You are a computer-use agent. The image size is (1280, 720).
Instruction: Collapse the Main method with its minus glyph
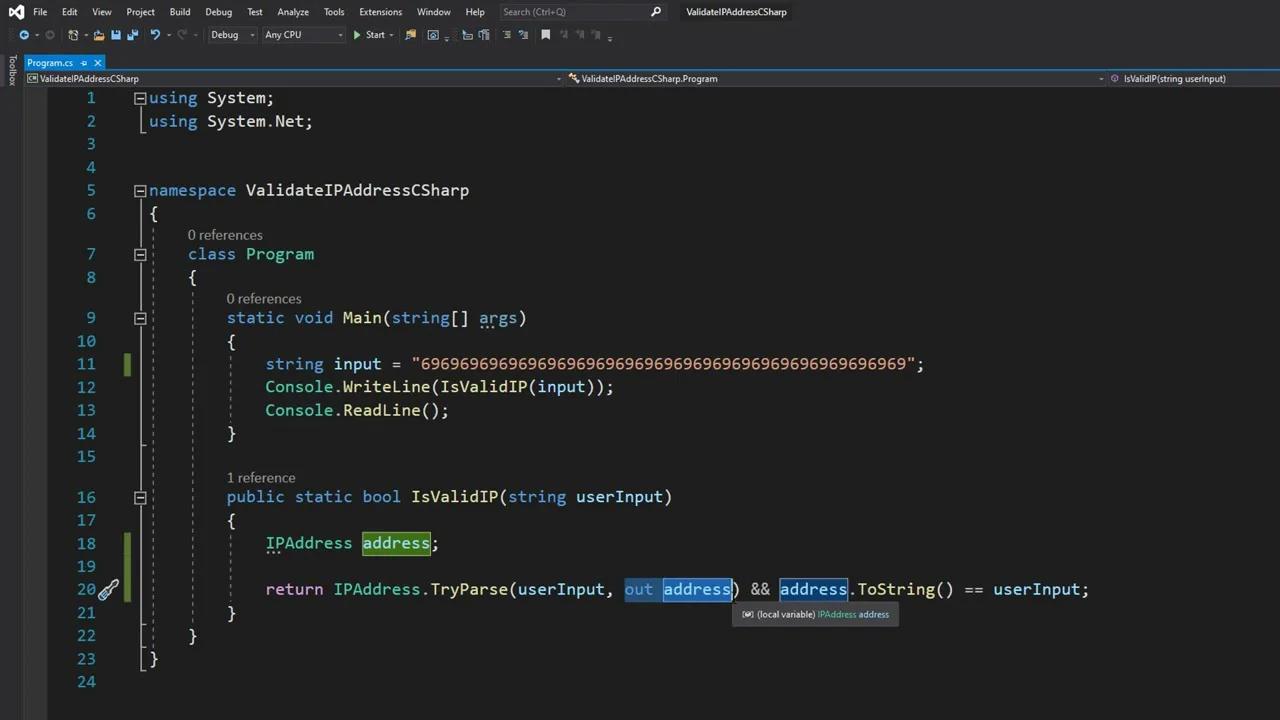coord(141,318)
